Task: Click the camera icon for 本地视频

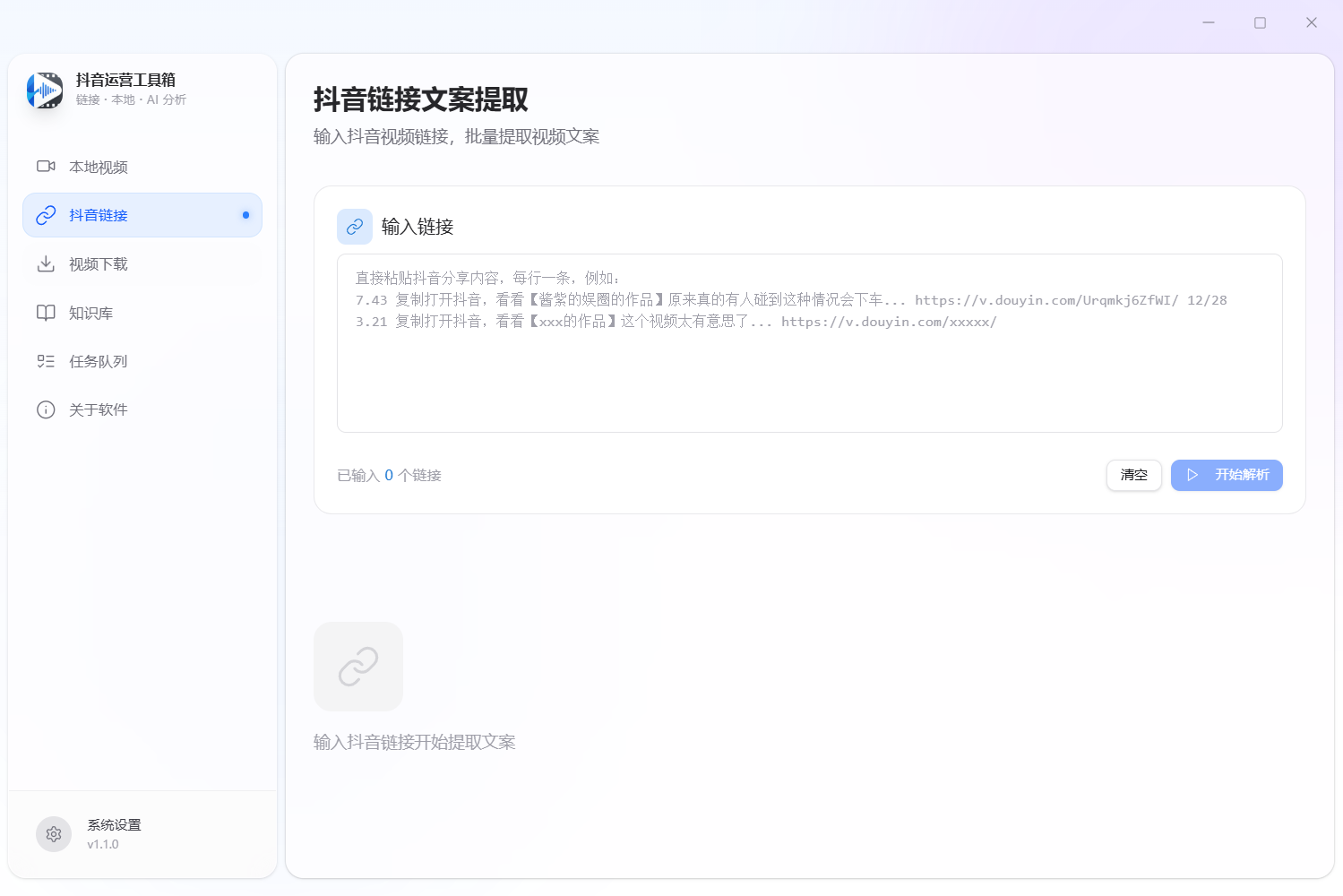Action: [x=46, y=167]
